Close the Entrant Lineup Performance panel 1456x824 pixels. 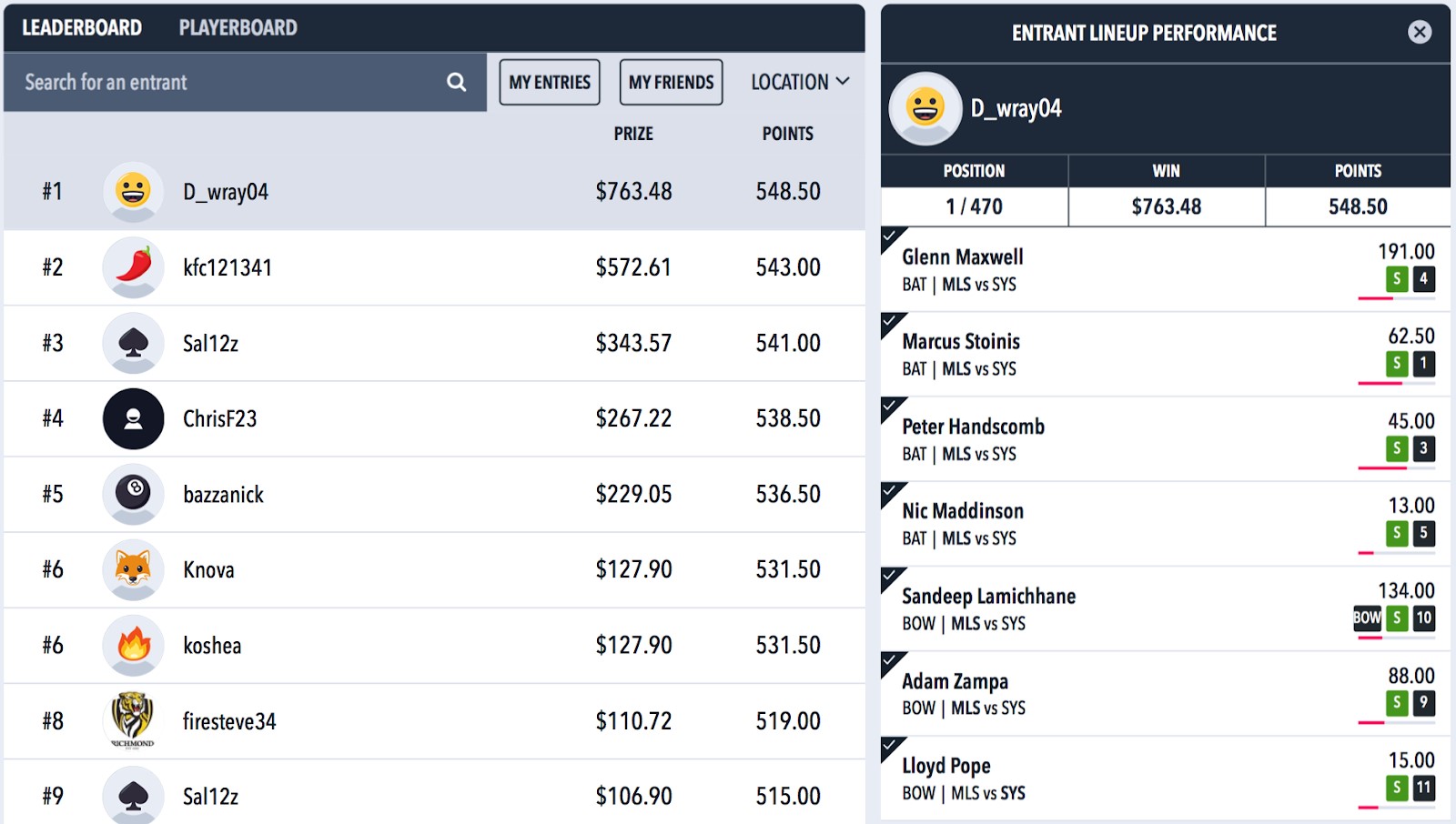pos(1419,32)
